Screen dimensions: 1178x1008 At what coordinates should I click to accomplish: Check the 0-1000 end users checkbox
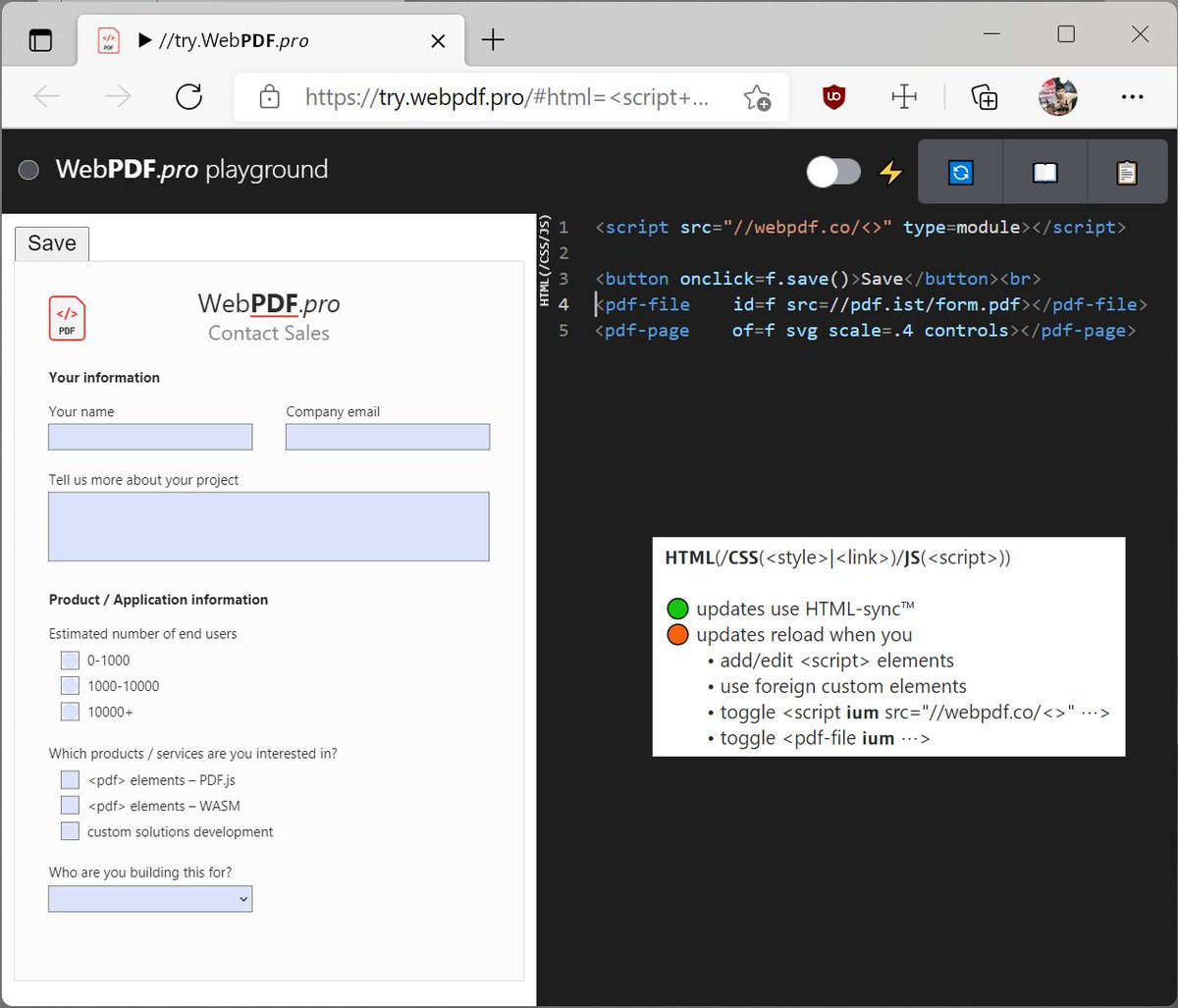(69, 660)
